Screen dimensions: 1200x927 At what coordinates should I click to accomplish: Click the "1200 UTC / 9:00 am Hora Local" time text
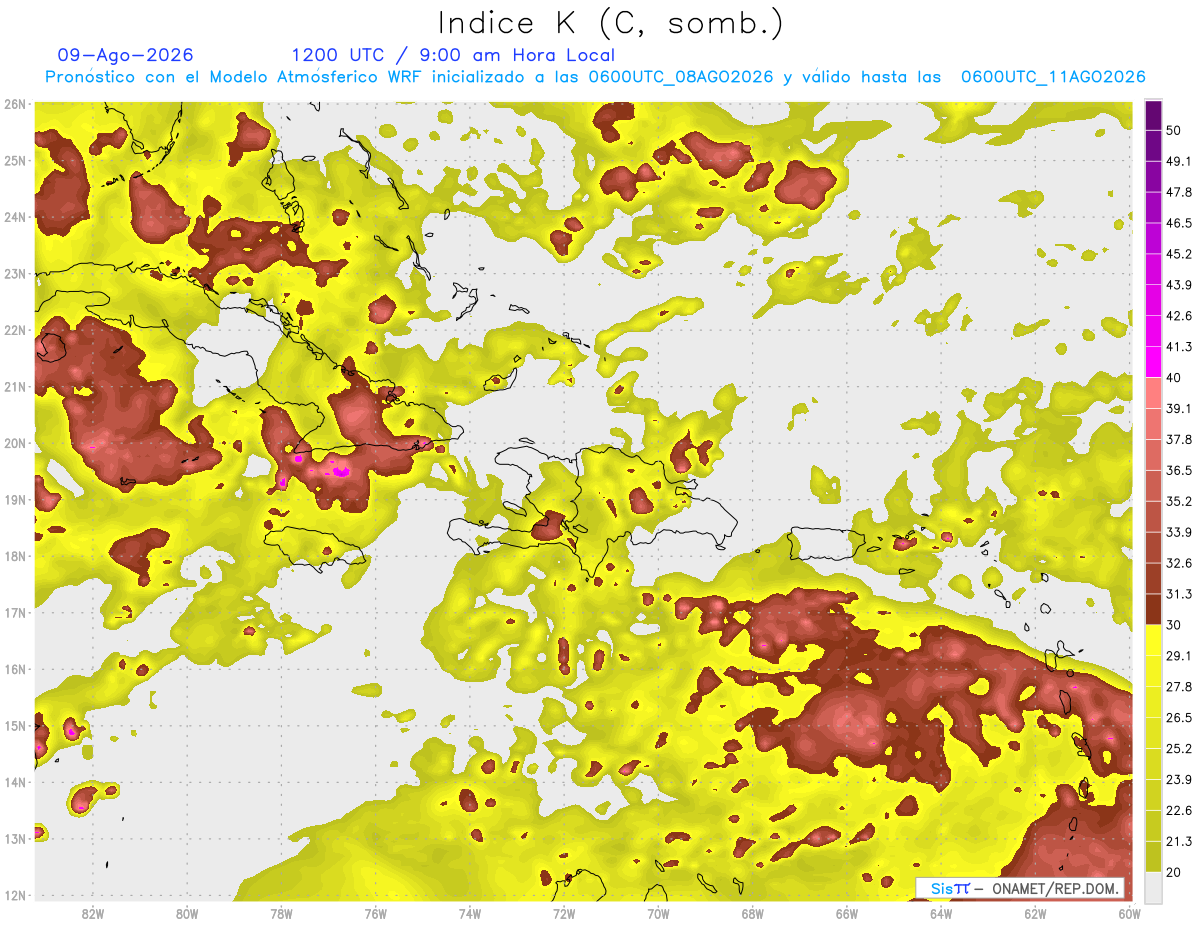point(453,55)
